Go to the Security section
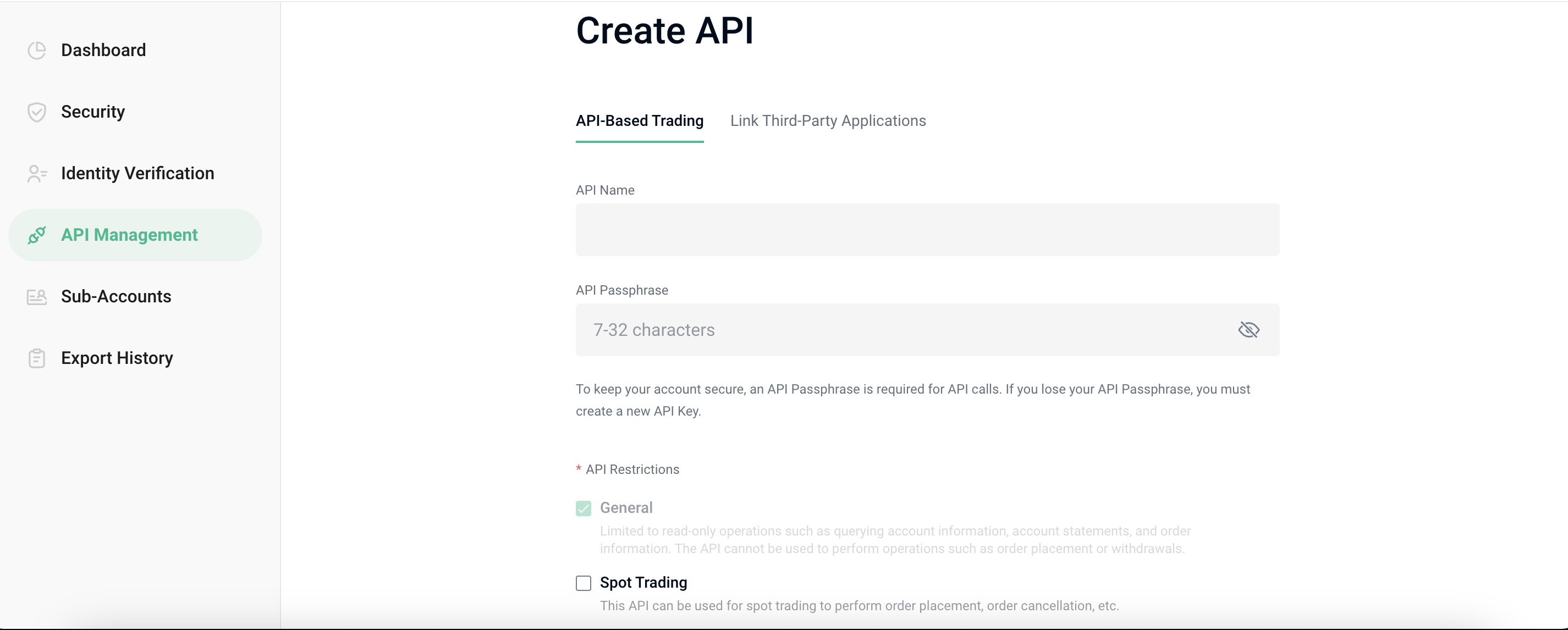 coord(135,112)
